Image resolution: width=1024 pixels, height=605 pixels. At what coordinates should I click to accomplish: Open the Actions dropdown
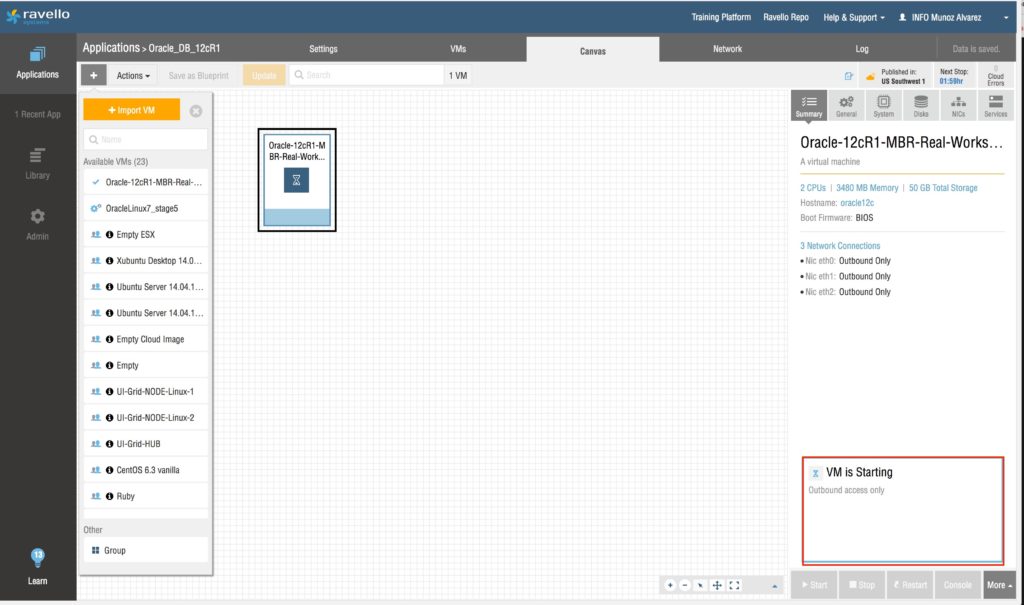coord(133,76)
